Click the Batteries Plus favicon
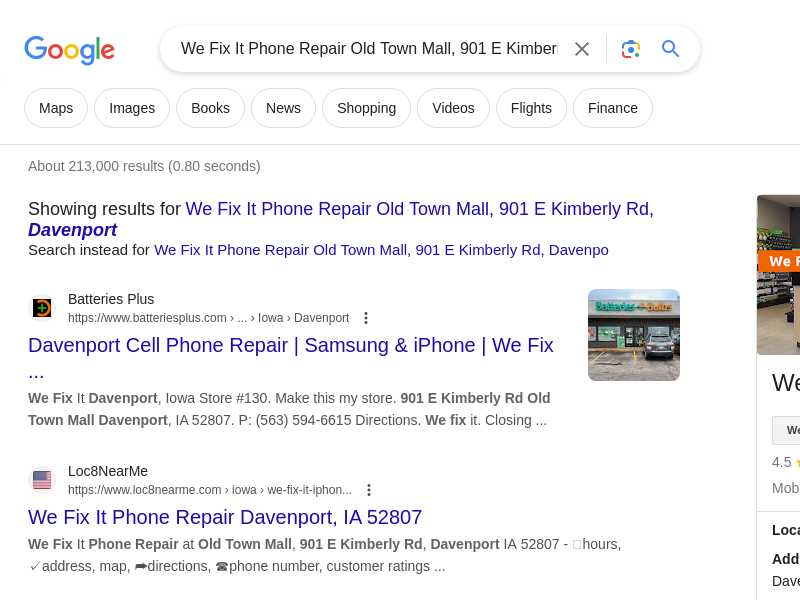Viewport: 800px width, 600px height. point(42,308)
